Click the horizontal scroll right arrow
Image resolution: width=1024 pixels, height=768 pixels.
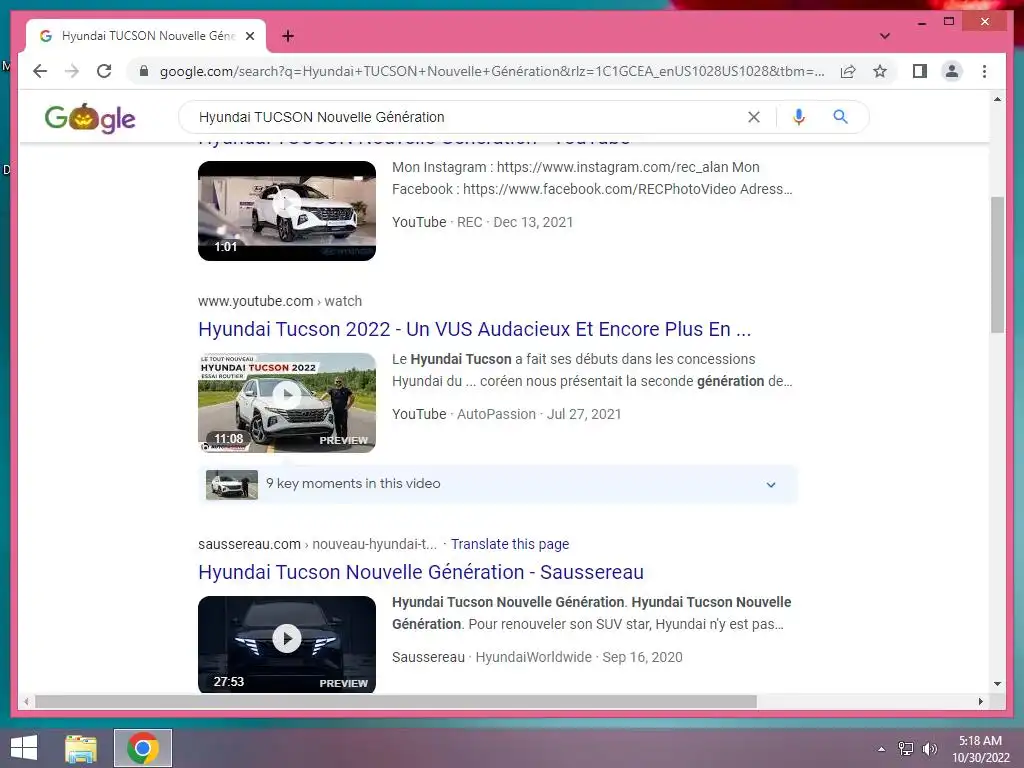click(980, 701)
